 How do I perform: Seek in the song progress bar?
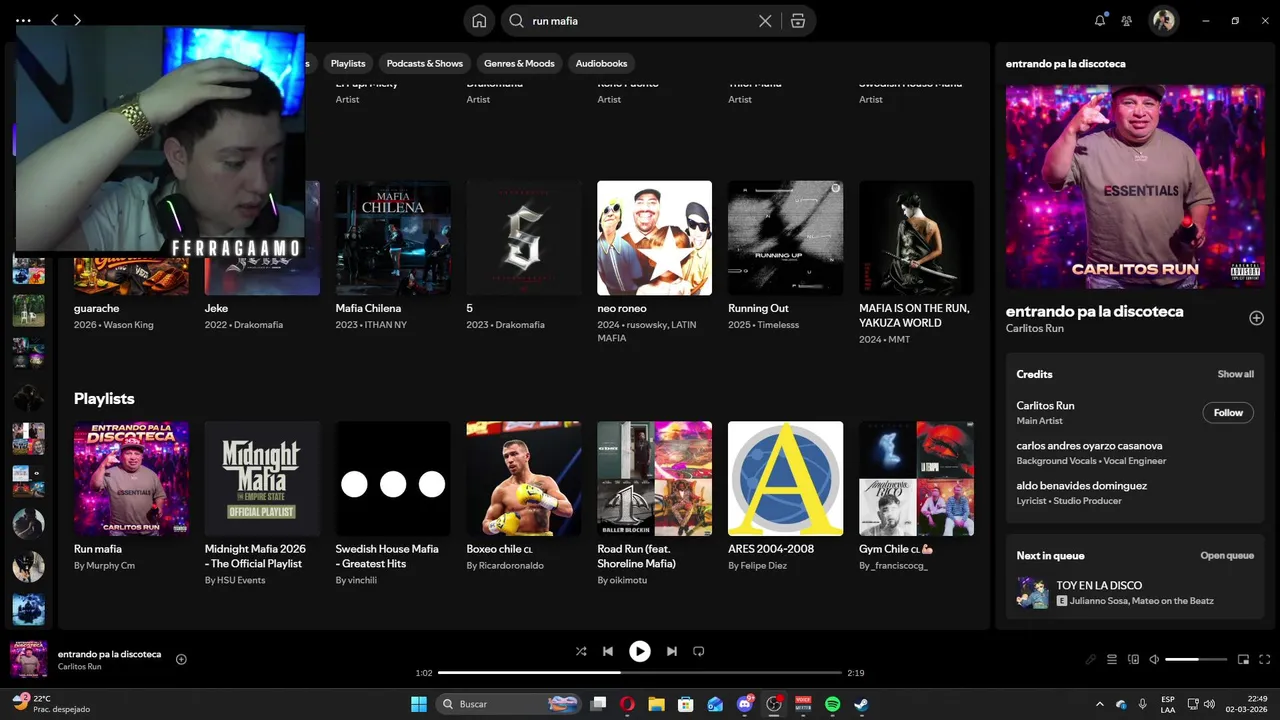pyautogui.click(x=640, y=673)
